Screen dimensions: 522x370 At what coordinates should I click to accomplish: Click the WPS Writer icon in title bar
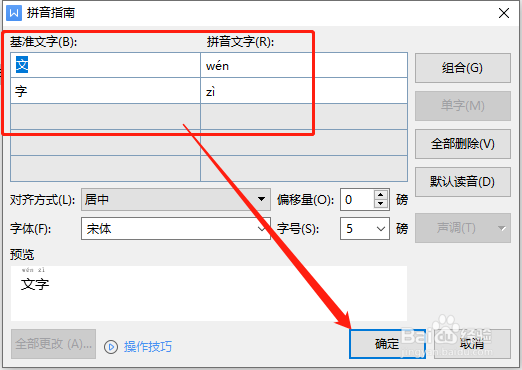click(14, 13)
